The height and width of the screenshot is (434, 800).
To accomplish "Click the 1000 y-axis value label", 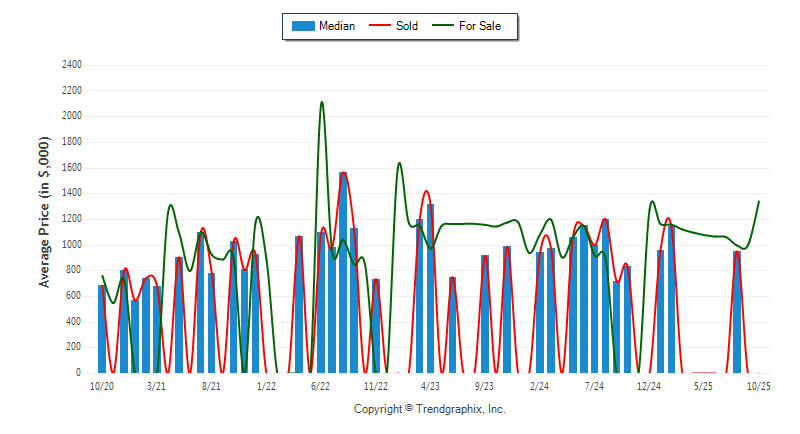I will [70, 245].
